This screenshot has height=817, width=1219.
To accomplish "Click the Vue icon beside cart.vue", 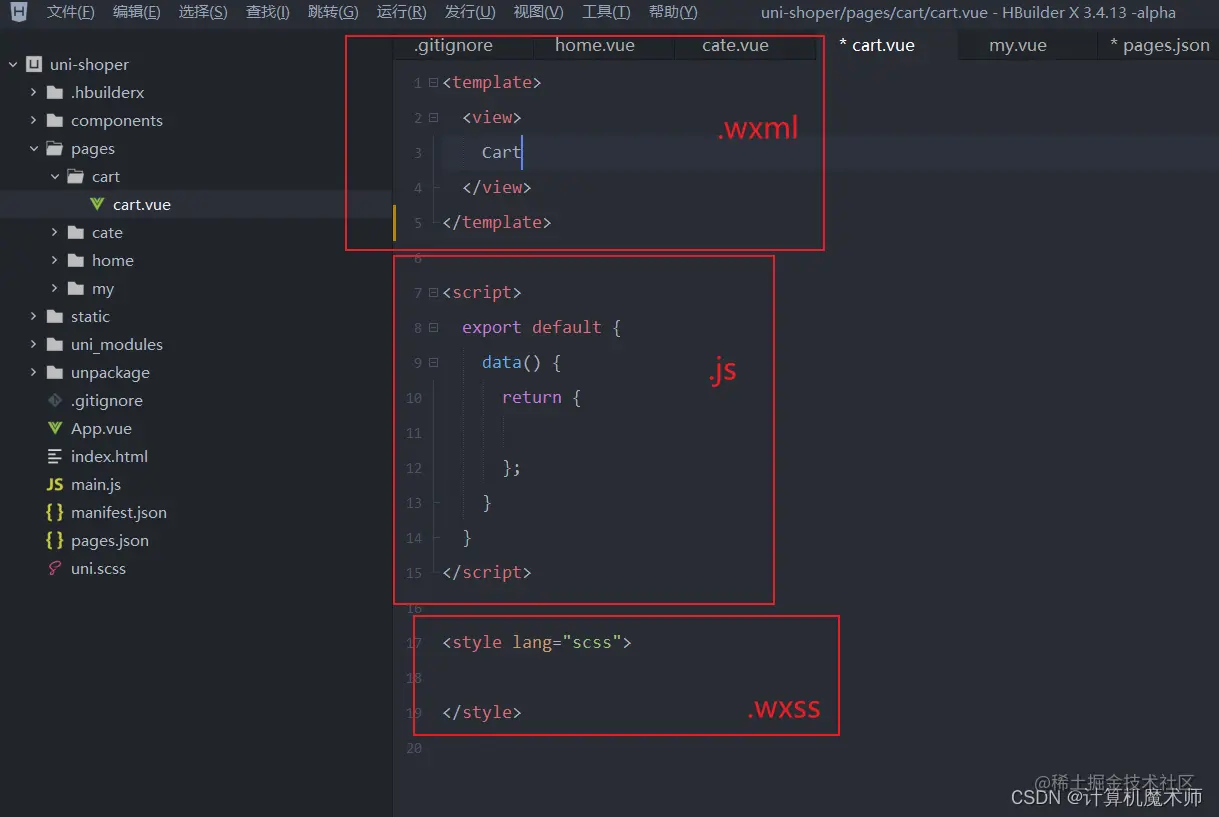I will tap(97, 205).
